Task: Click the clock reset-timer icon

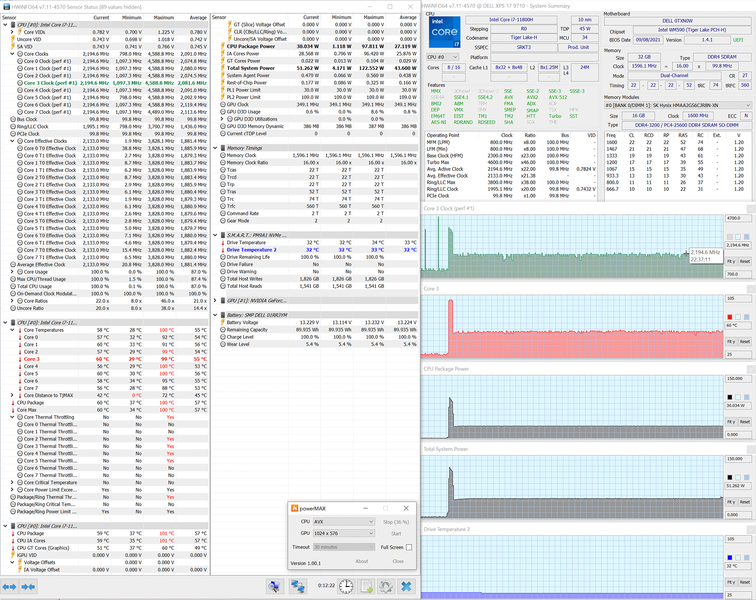Action: [x=346, y=586]
